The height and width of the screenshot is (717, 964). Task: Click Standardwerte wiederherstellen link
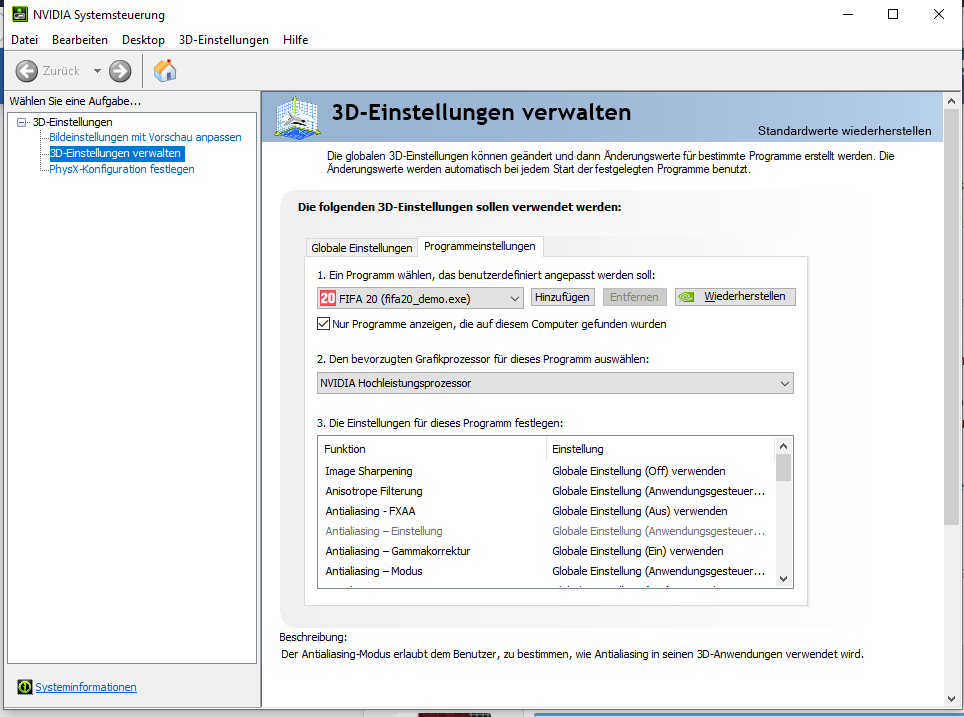click(x=844, y=131)
